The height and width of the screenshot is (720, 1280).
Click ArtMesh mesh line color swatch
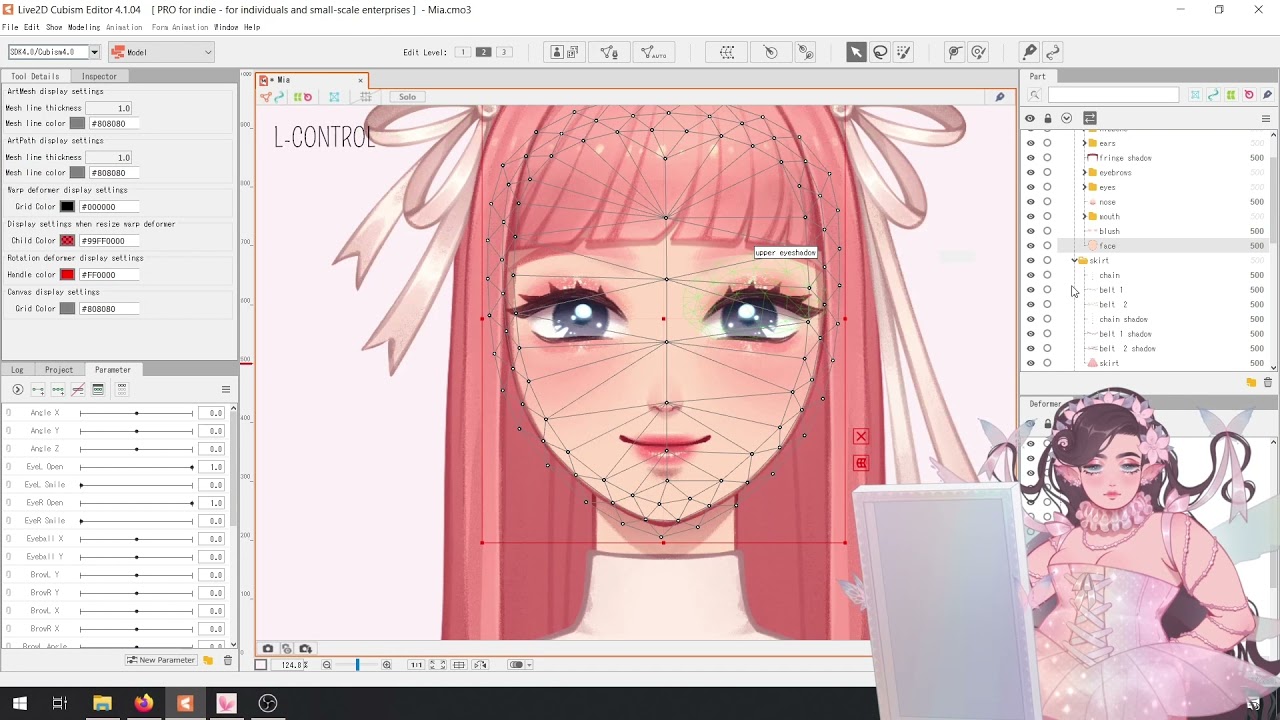pyautogui.click(x=77, y=123)
